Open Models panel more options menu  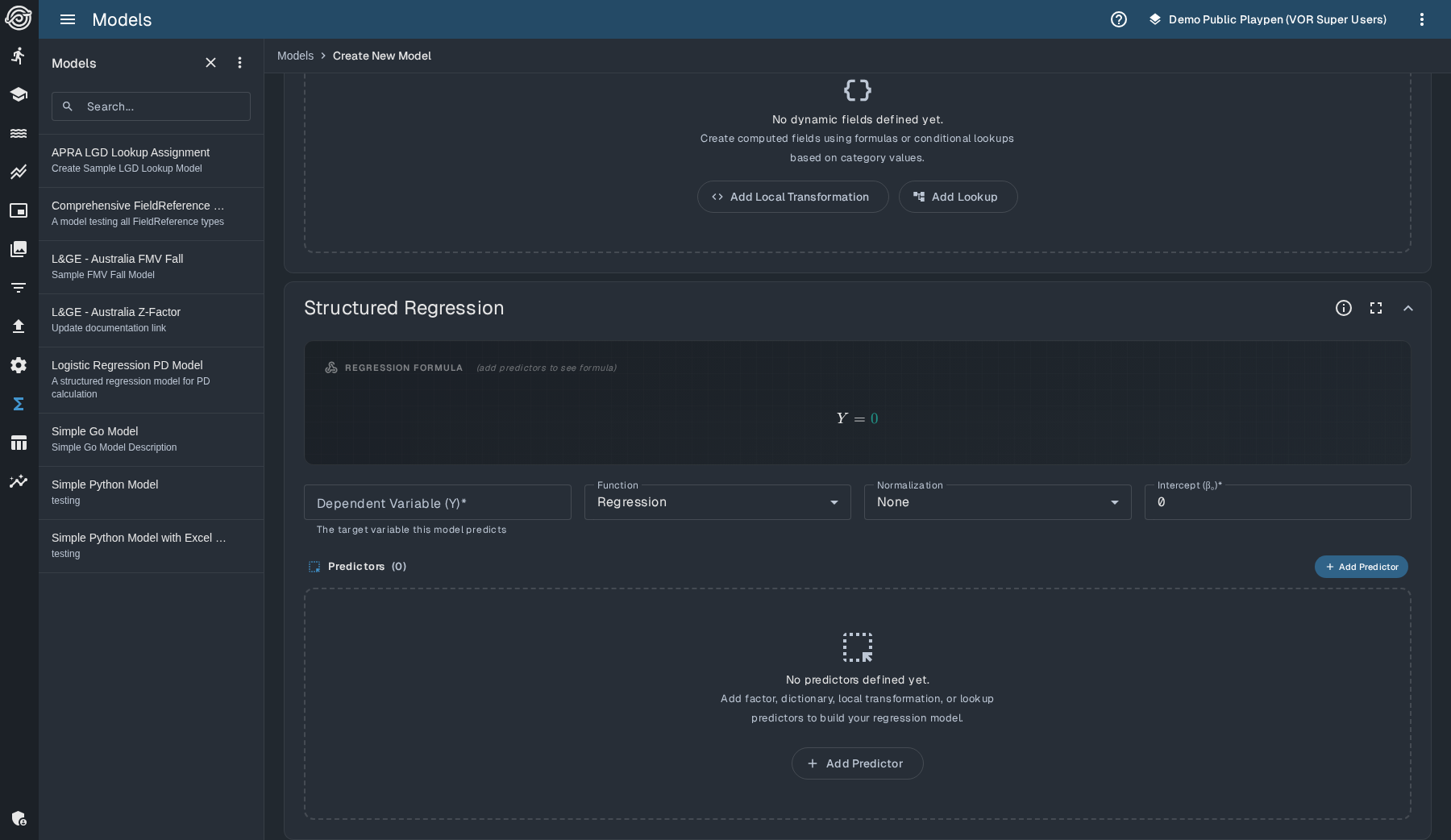point(239,63)
